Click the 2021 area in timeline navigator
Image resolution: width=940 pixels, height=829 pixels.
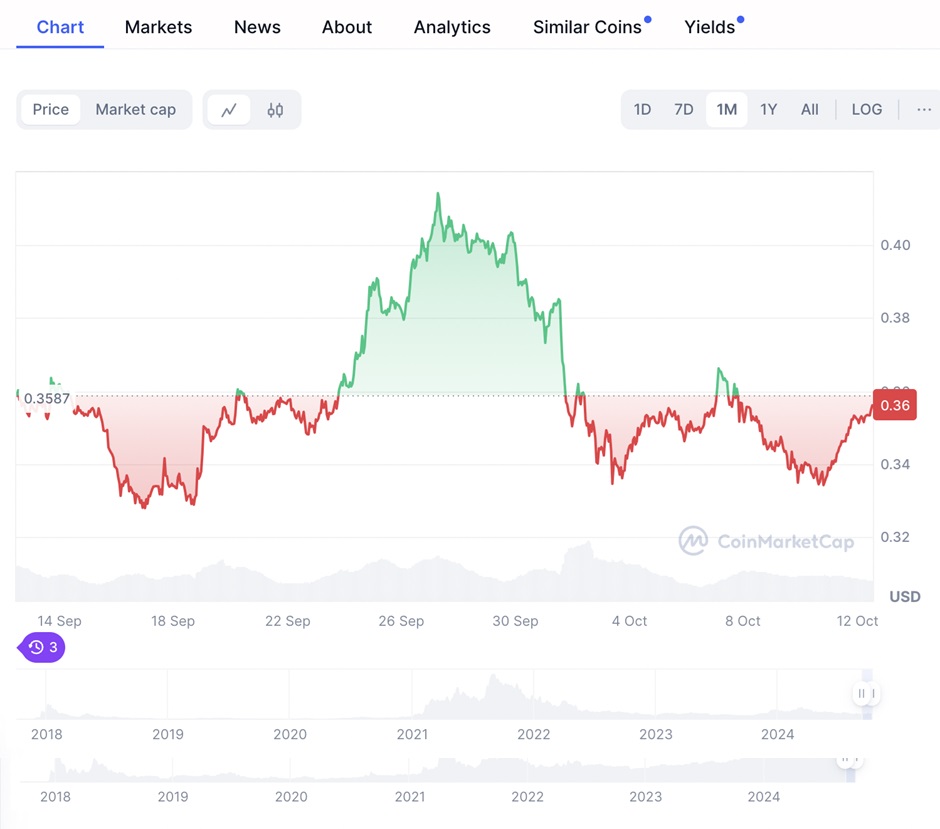(412, 734)
